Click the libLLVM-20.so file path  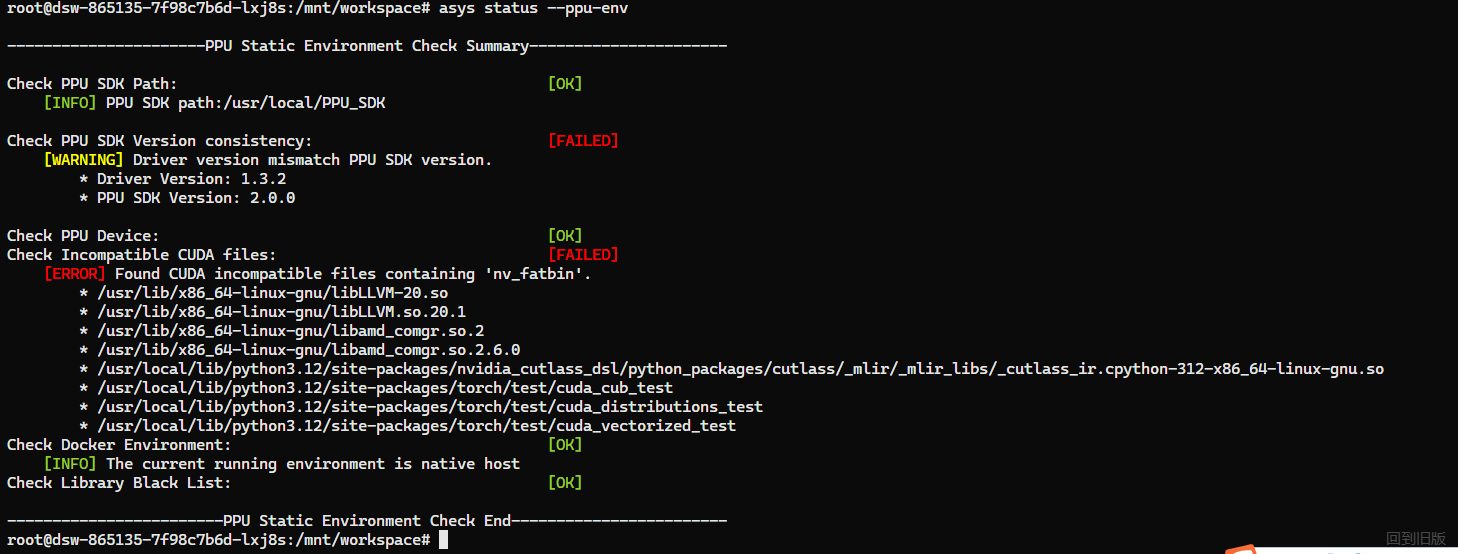pos(272,293)
